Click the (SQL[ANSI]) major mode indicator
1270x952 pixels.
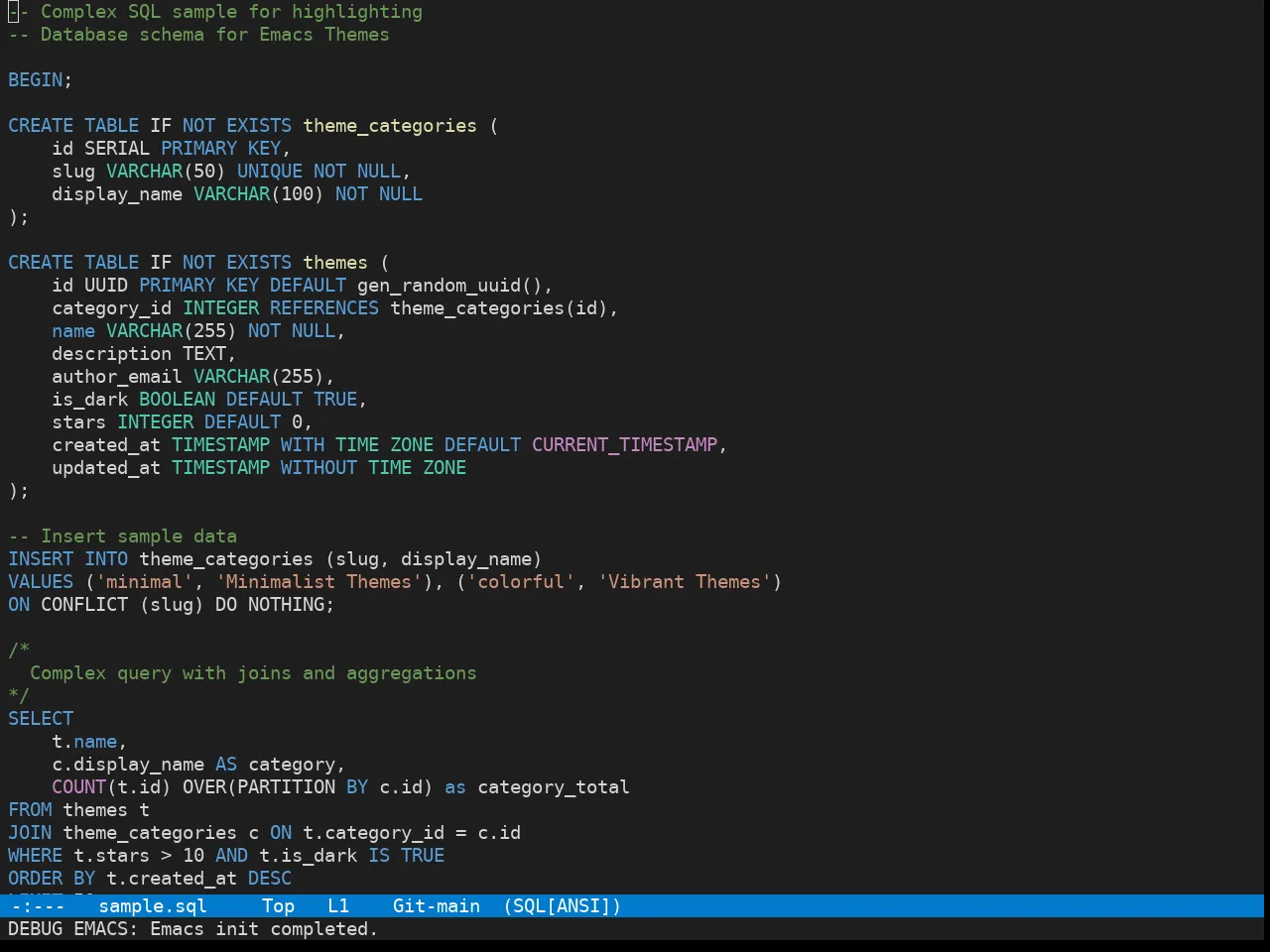click(x=563, y=906)
